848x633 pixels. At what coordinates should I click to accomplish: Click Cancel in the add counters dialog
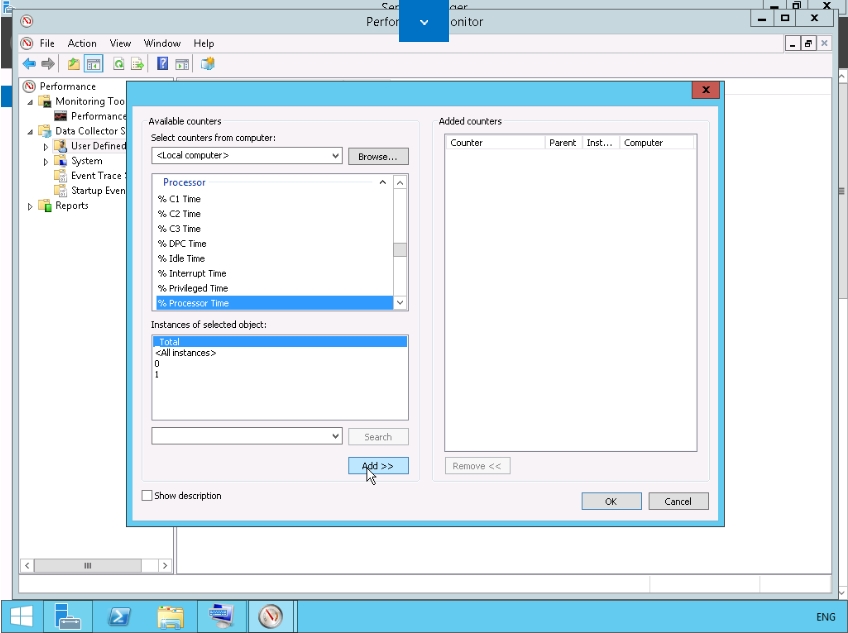[x=678, y=502]
